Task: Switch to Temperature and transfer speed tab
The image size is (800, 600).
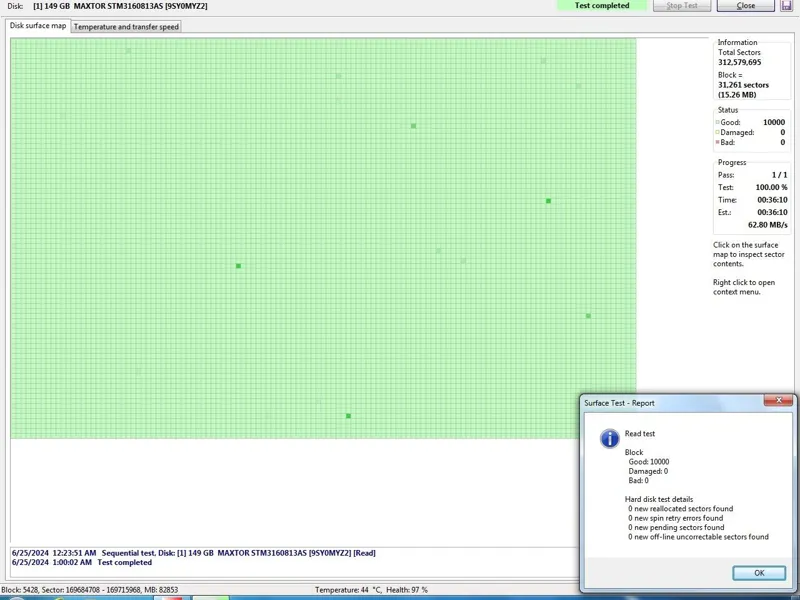Action: pyautogui.click(x=126, y=27)
